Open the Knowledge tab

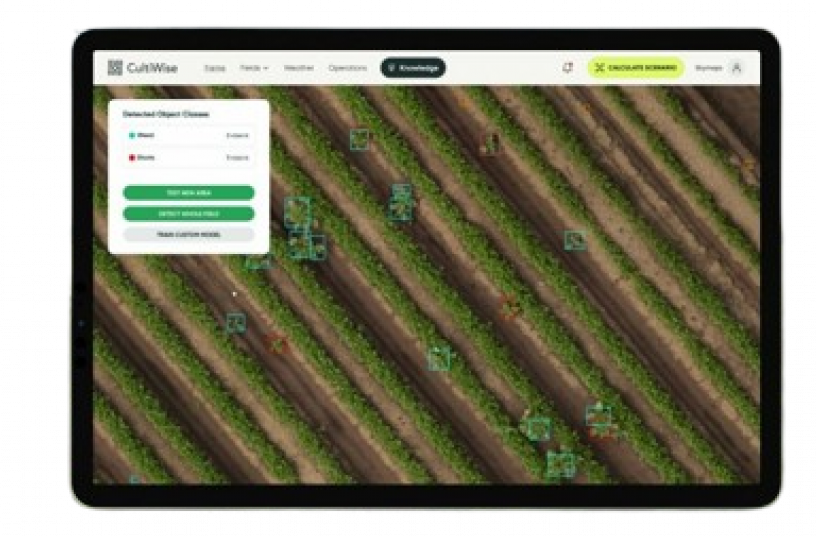tap(413, 68)
